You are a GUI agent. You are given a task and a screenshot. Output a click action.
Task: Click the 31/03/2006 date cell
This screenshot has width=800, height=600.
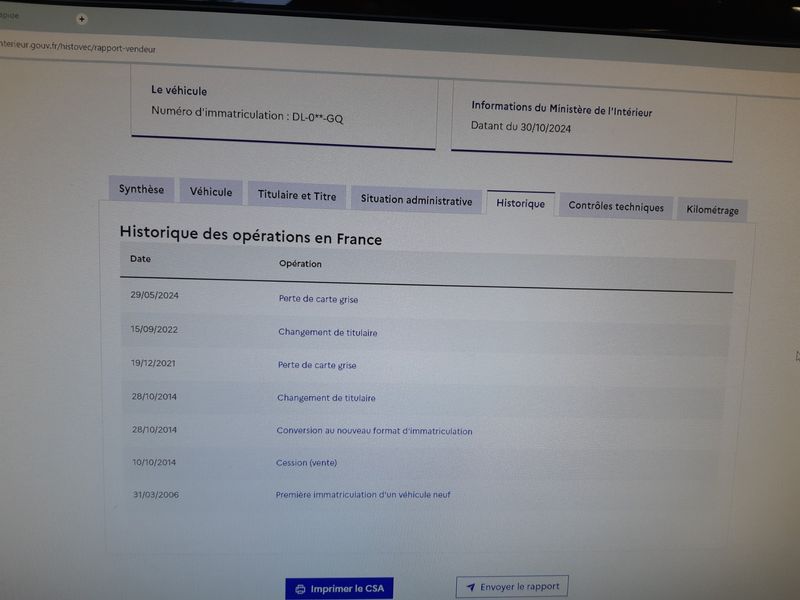[x=156, y=494]
